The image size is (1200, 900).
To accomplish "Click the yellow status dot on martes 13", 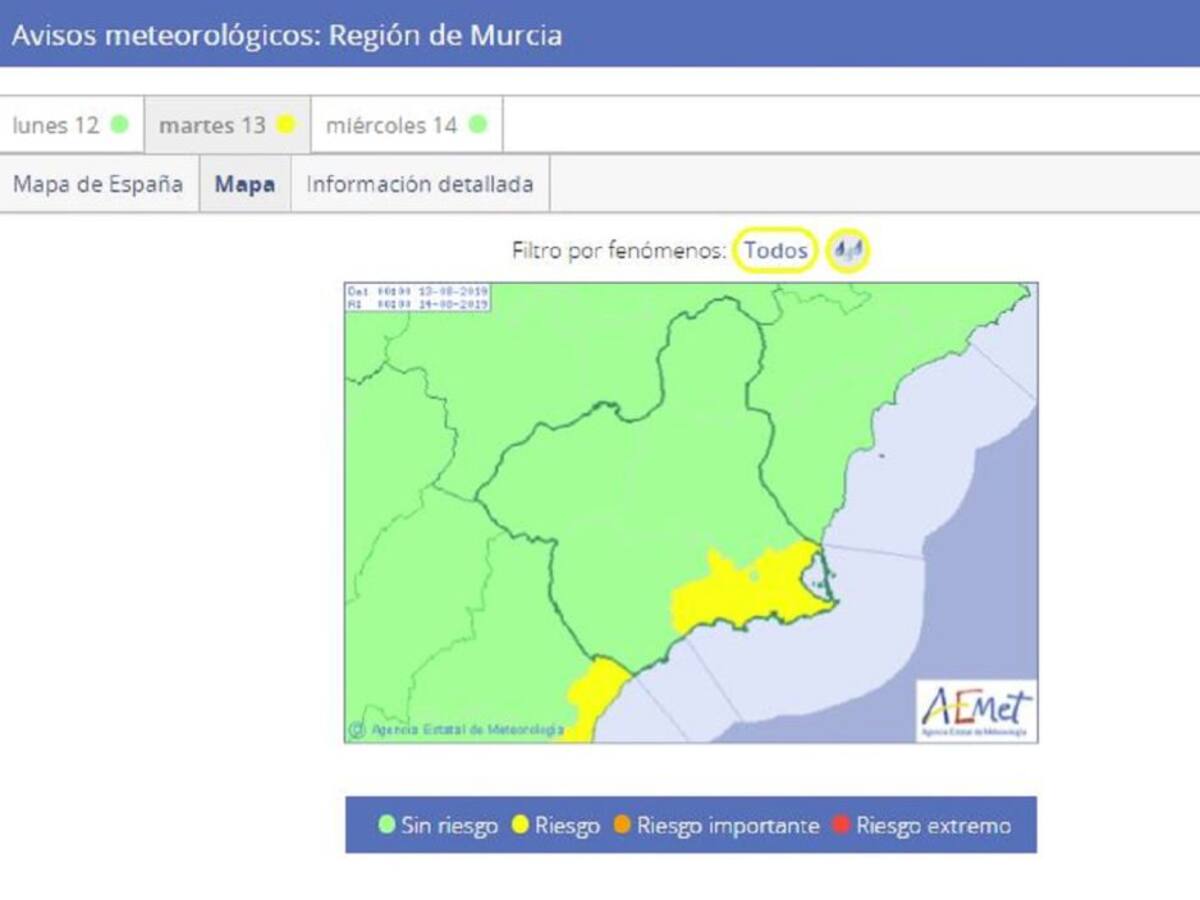I will [284, 125].
